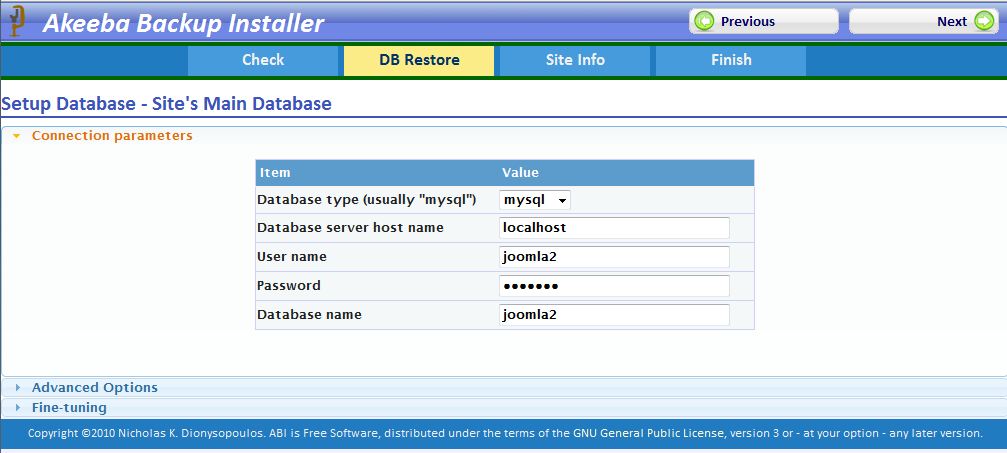
Task: Click the arrow icon beside Advanced Options
Action: (x=18, y=387)
